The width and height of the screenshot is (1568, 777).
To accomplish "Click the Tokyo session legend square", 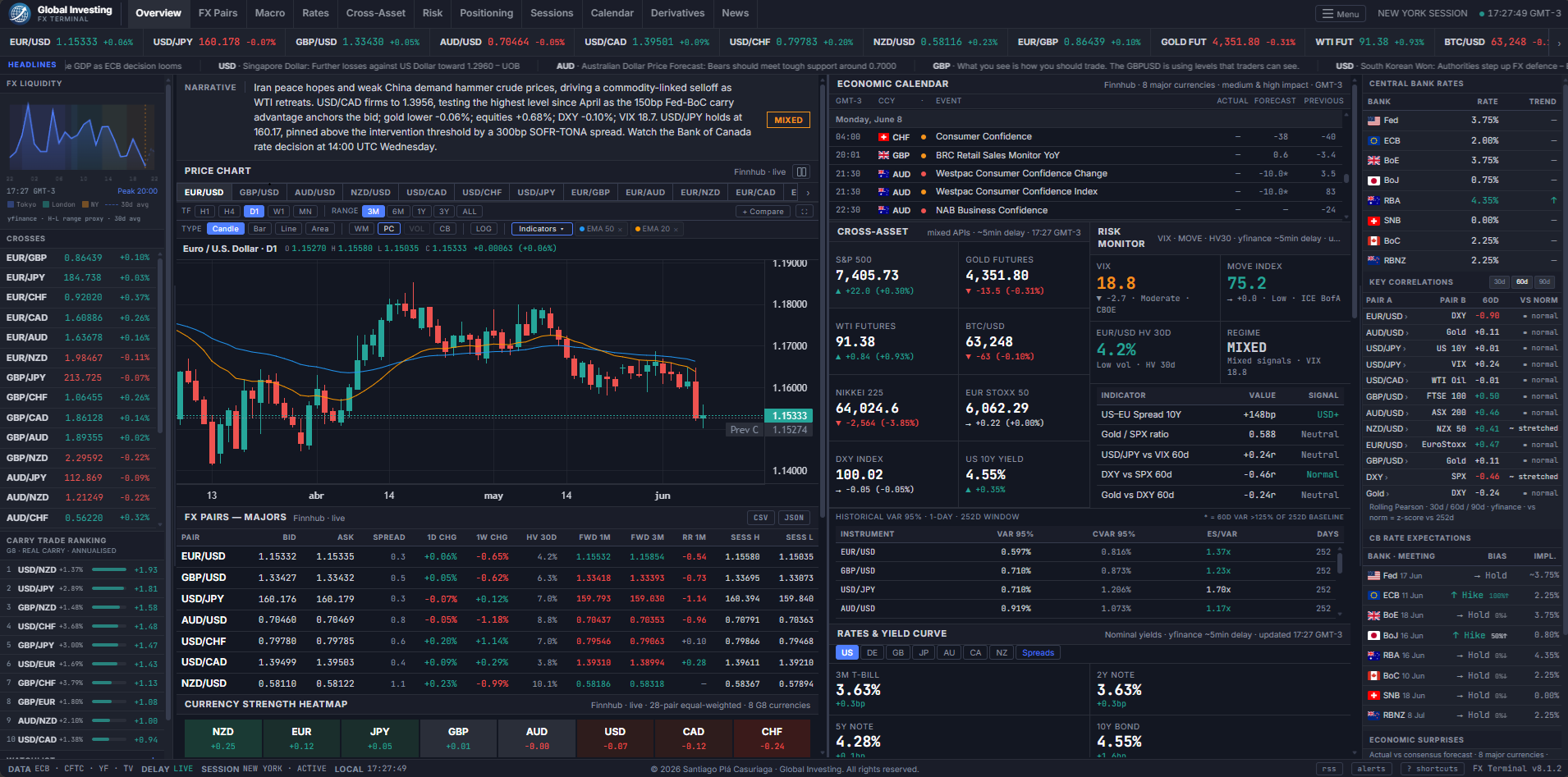I will pos(11,205).
